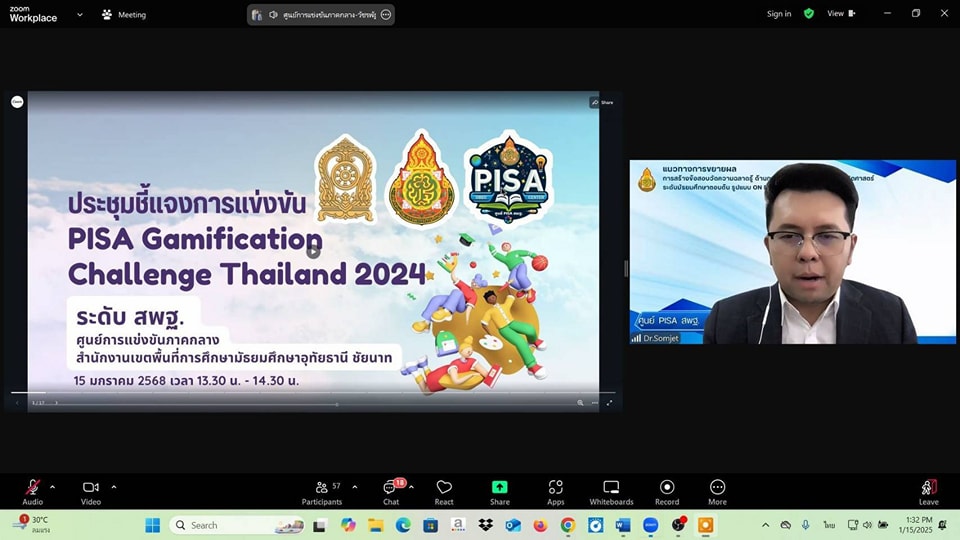960x540 pixels.
Task: Click the Sign in link
Action: click(779, 13)
